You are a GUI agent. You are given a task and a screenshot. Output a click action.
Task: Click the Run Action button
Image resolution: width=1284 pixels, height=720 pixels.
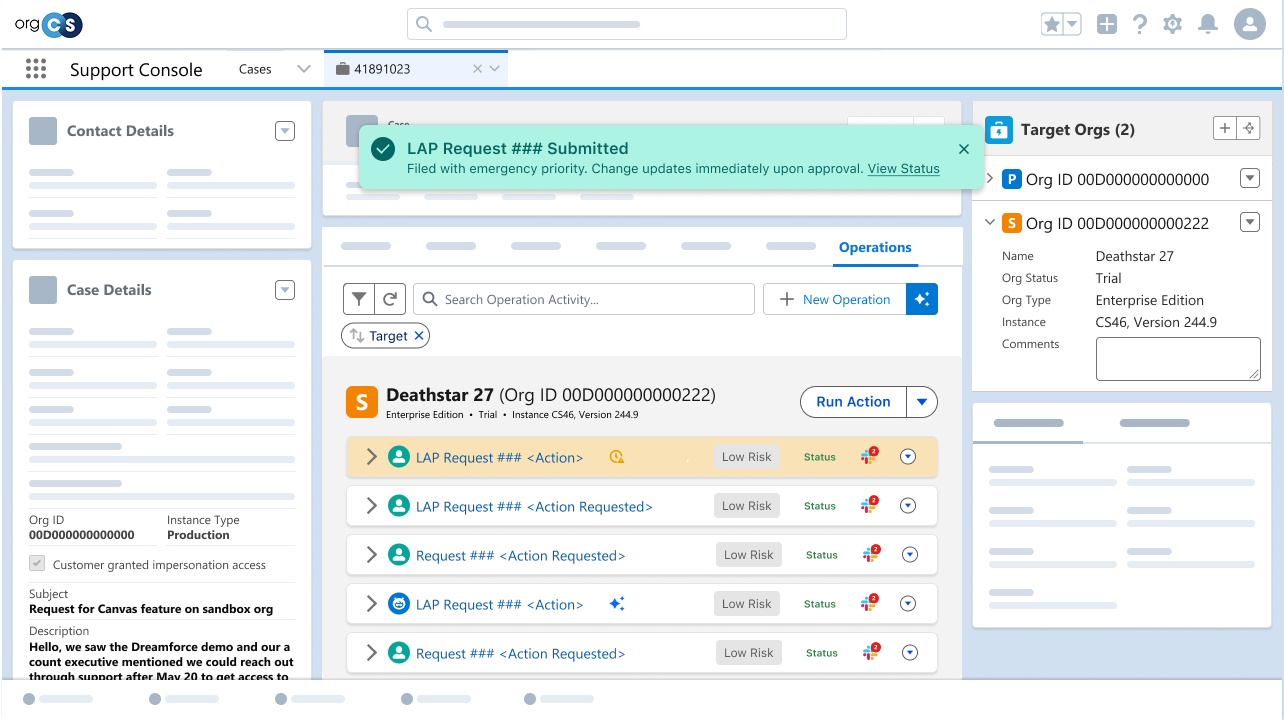(x=853, y=402)
